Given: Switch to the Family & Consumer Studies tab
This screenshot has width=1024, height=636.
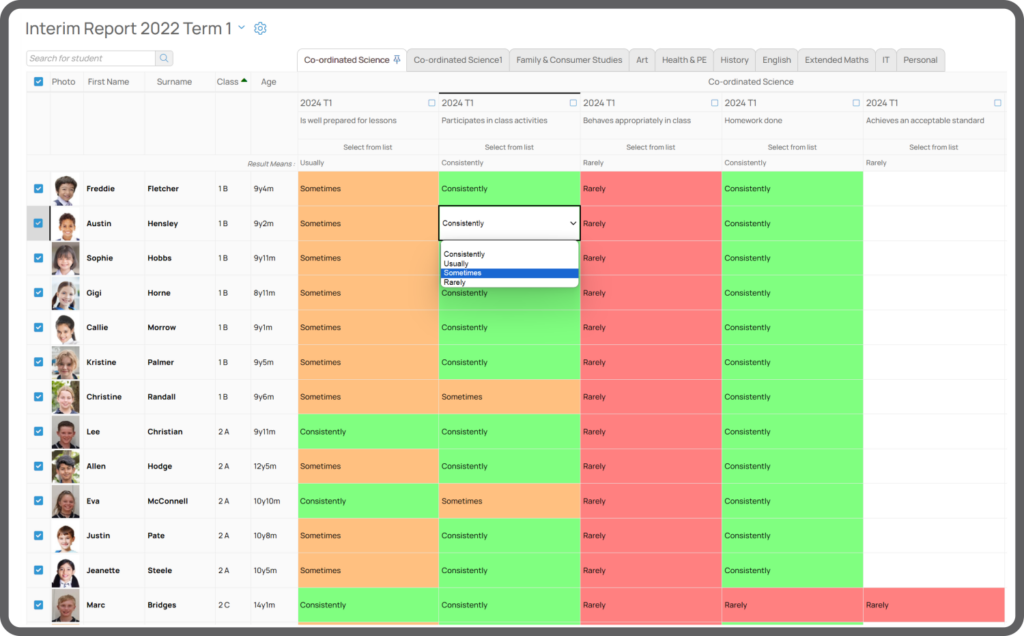Looking at the screenshot, I should [569, 60].
